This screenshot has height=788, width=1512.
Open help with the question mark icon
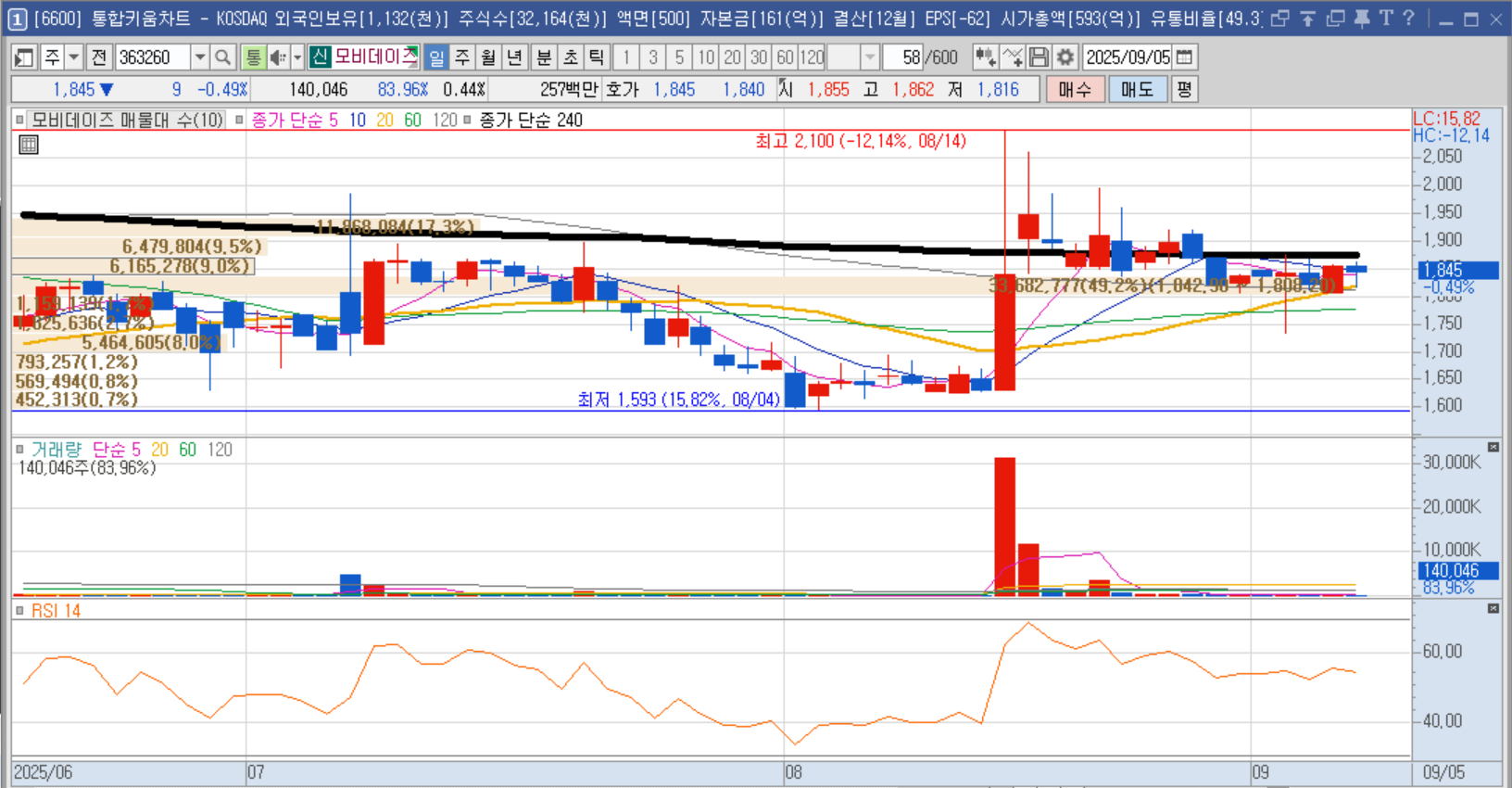pyautogui.click(x=1408, y=19)
